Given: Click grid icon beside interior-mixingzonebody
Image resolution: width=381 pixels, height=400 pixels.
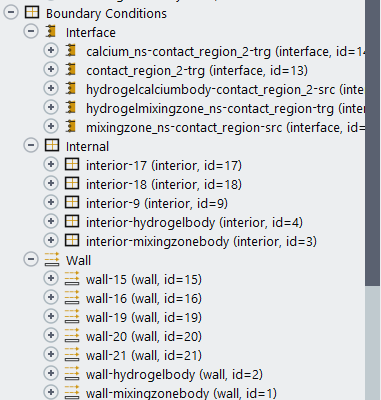Looking at the screenshot, I should point(72,241).
